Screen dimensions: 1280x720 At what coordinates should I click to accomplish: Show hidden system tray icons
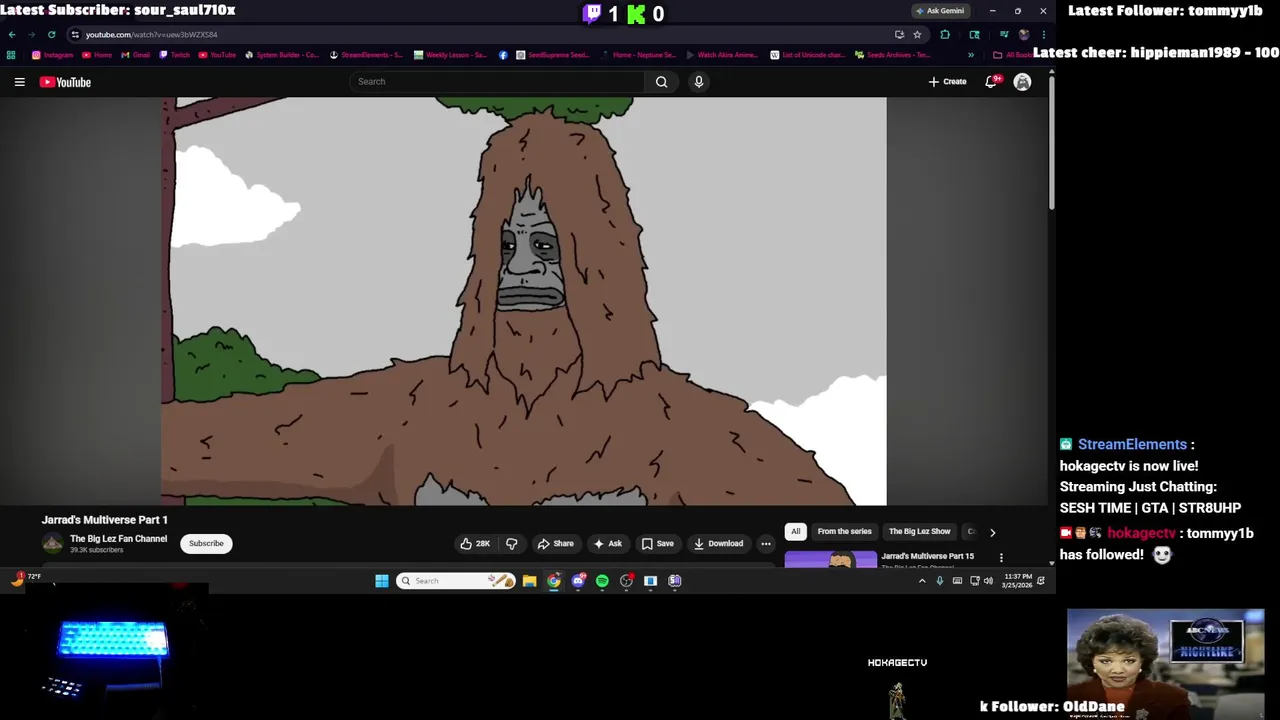pyautogui.click(x=922, y=581)
